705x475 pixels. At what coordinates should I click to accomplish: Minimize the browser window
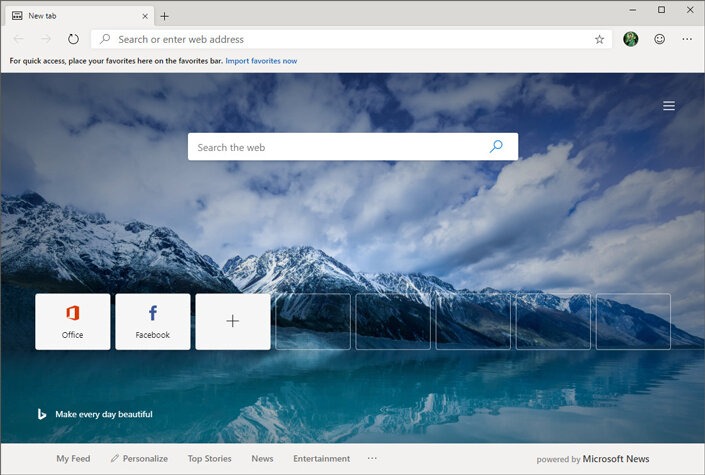[633, 9]
